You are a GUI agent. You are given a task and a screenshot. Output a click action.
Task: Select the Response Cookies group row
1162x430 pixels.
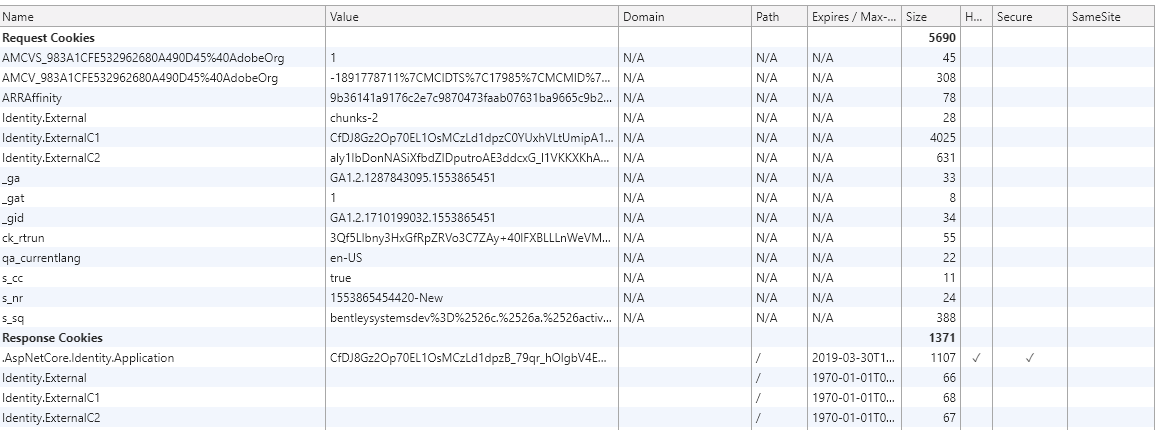click(577, 337)
